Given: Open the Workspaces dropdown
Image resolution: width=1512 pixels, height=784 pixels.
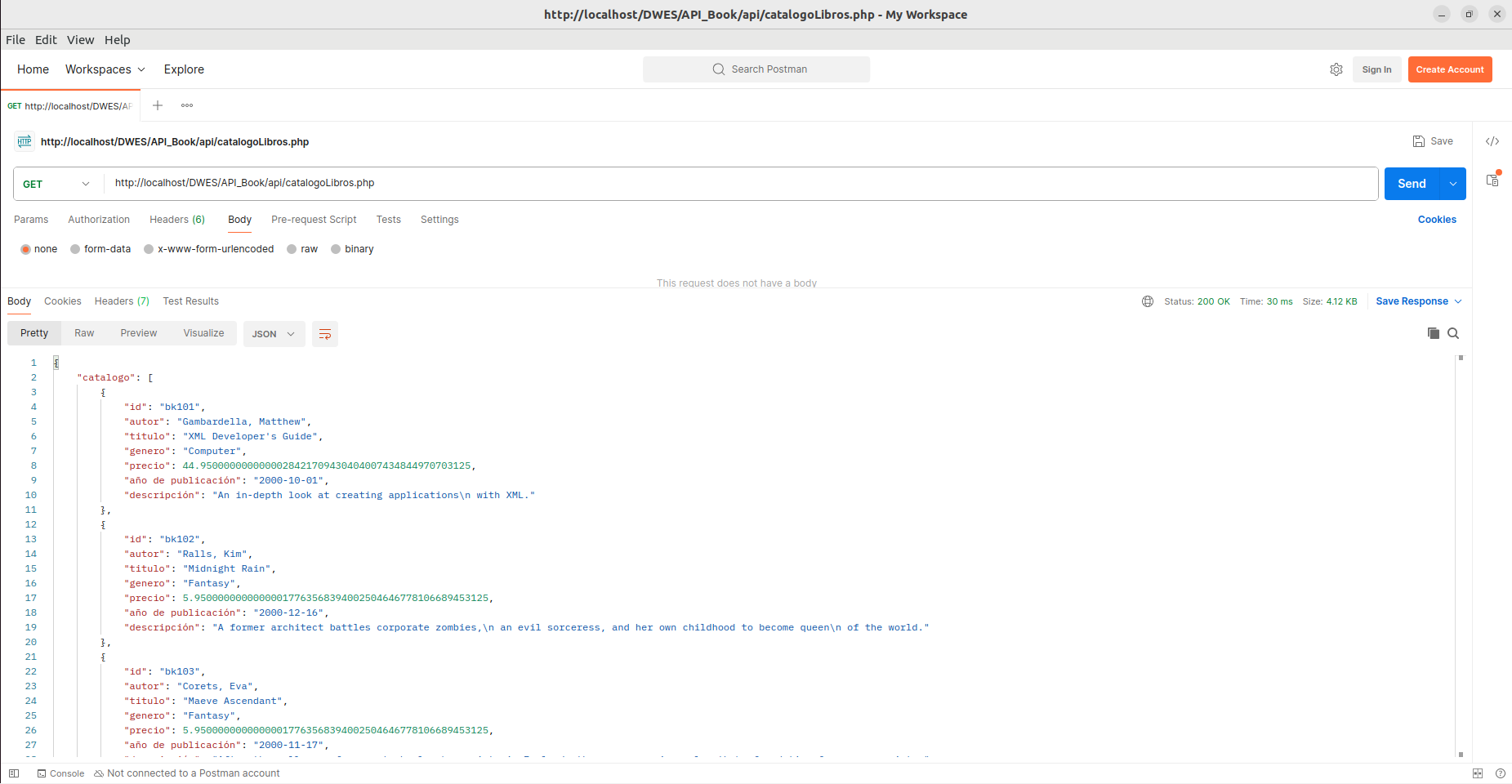Looking at the screenshot, I should point(105,69).
